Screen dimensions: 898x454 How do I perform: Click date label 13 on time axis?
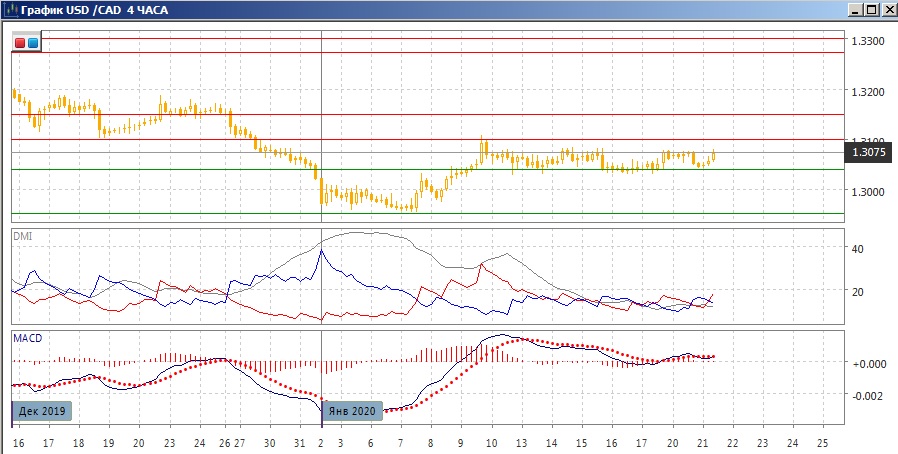tap(521, 443)
